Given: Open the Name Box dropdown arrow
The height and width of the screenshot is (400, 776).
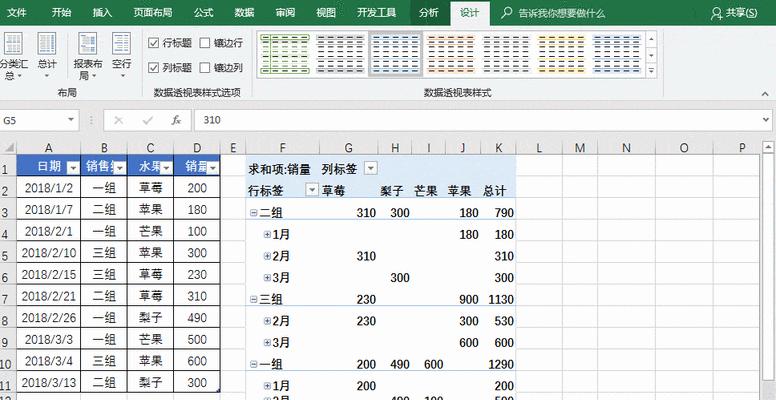Looking at the screenshot, I should (71, 120).
